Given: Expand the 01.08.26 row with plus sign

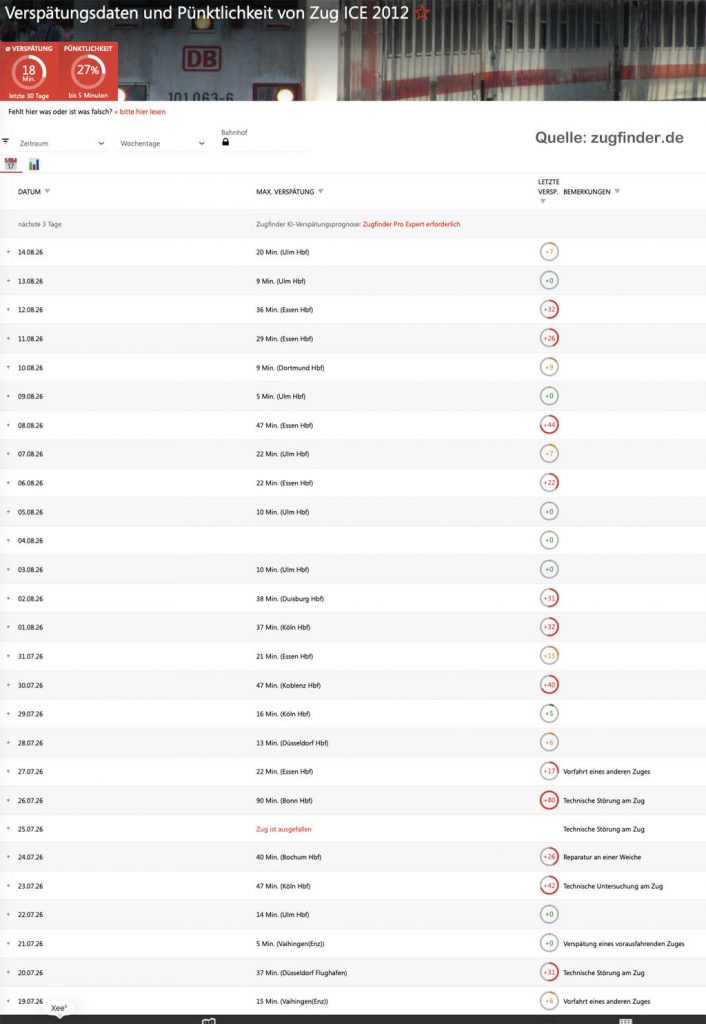Looking at the screenshot, I should (8, 627).
